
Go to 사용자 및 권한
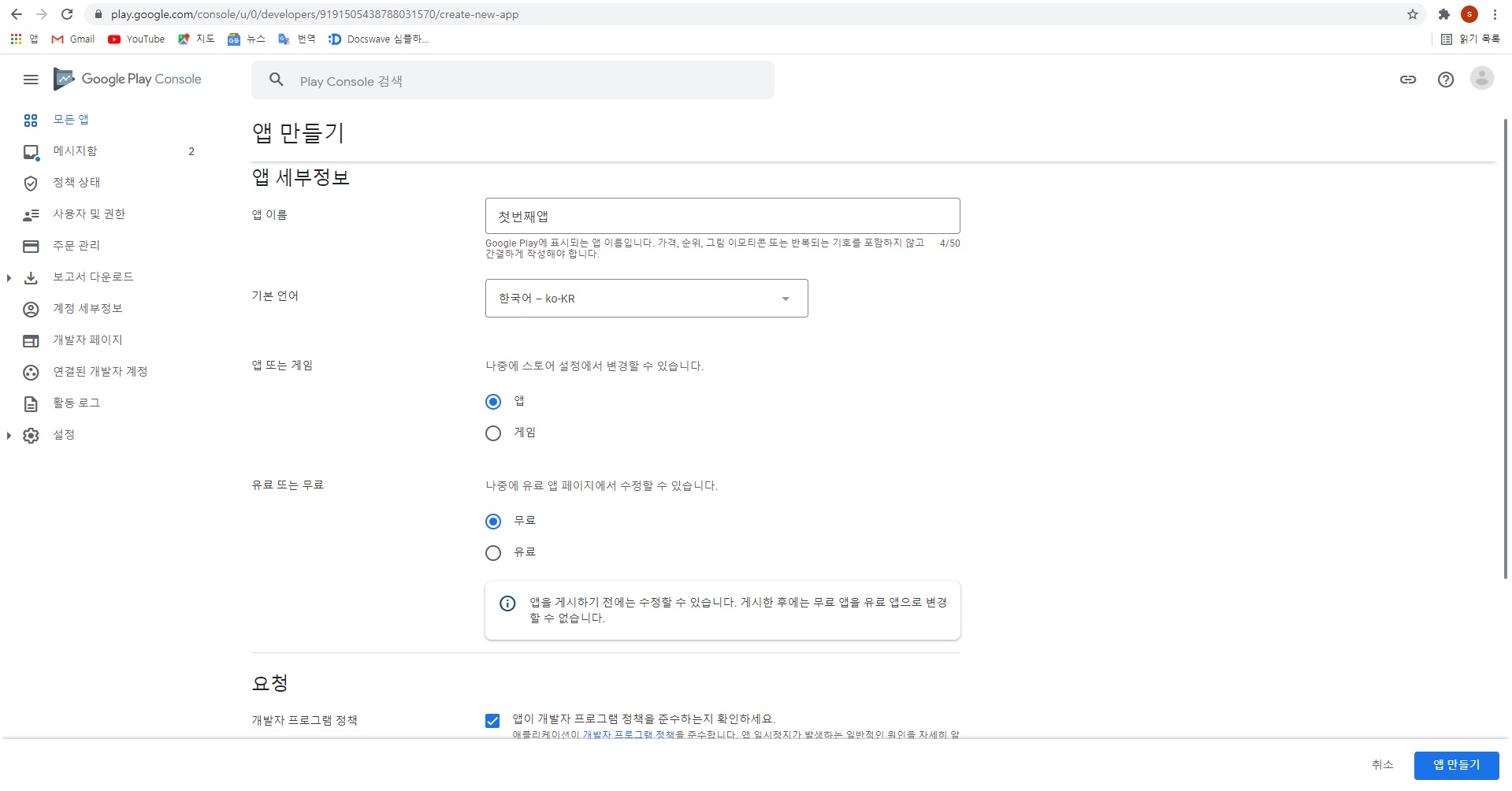(89, 214)
